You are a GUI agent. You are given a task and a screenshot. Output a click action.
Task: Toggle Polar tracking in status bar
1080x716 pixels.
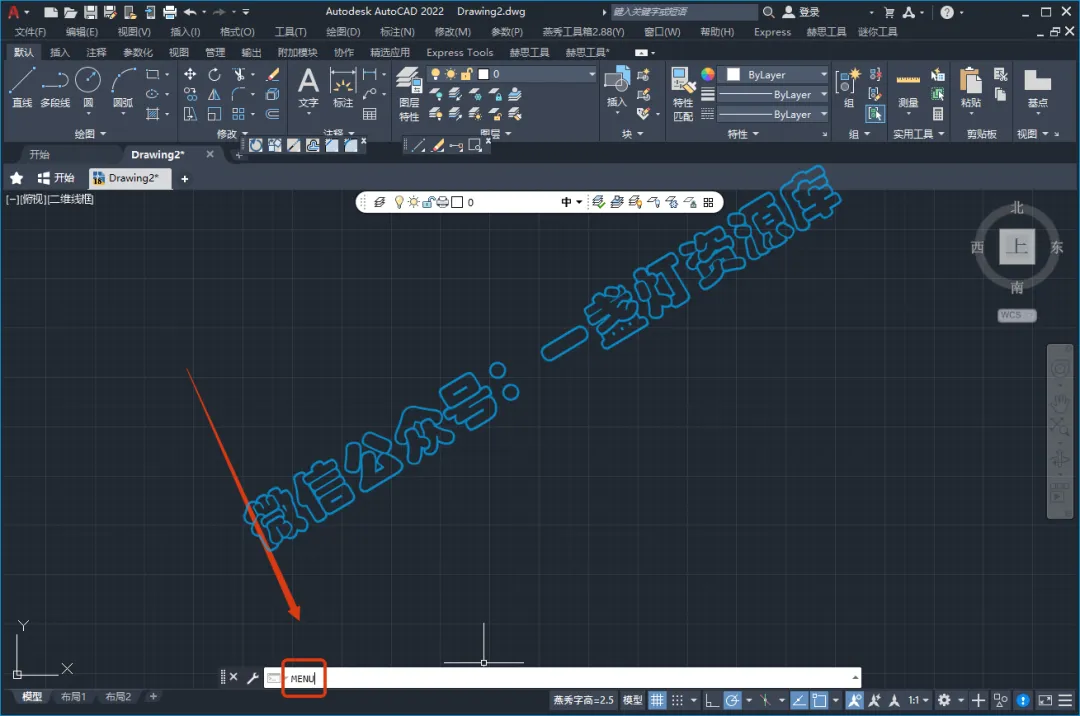click(732, 700)
